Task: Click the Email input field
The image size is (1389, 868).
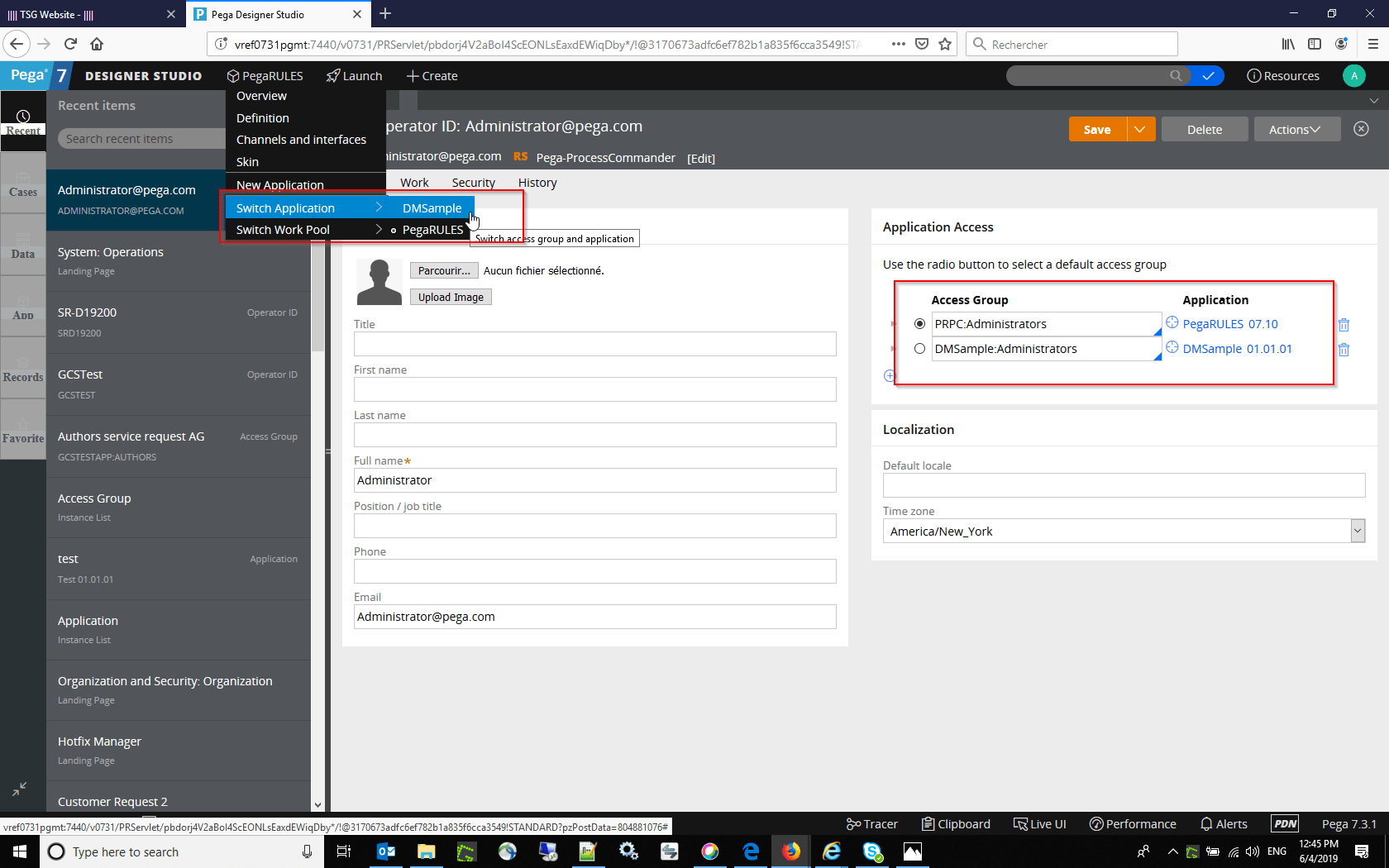Action: coord(595,617)
